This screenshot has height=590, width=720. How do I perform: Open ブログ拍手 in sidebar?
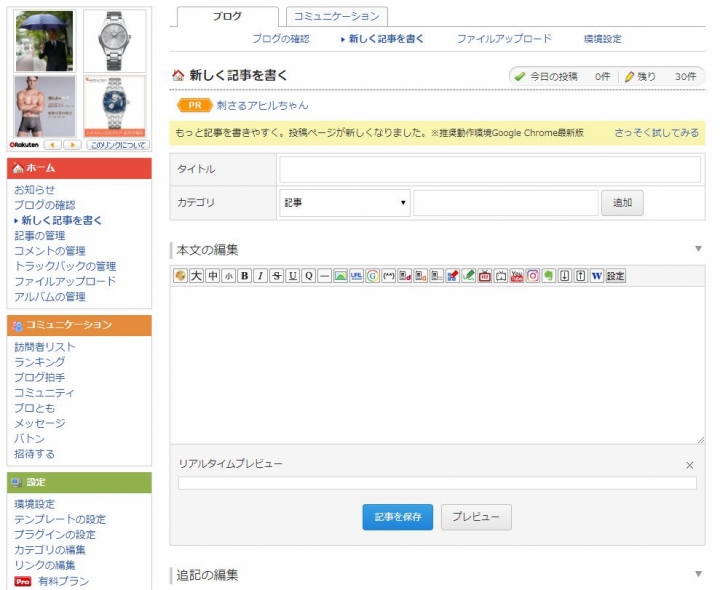click(40, 377)
